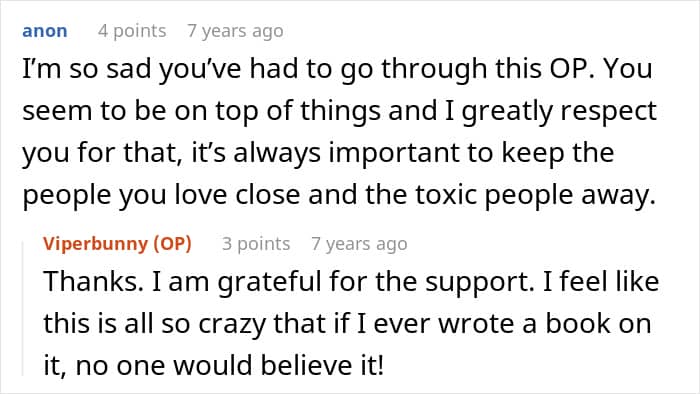
Task: Click "OP." inside anon's comment text
Action: click(572, 69)
